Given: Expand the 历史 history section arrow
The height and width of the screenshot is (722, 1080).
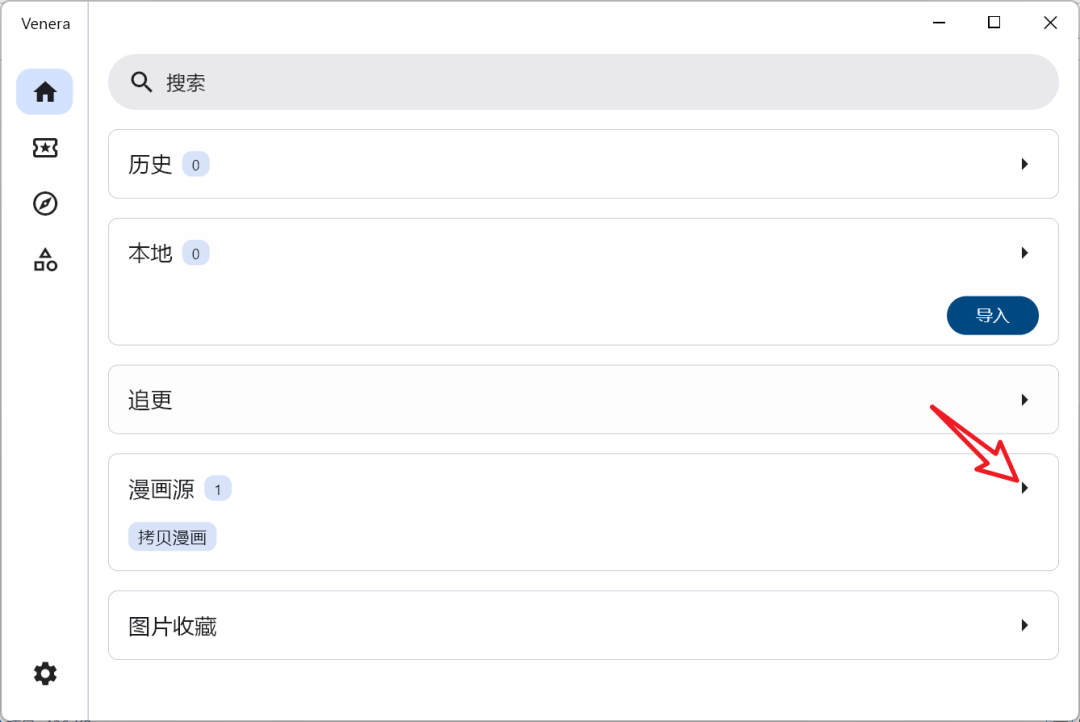Looking at the screenshot, I should pyautogui.click(x=1024, y=164).
